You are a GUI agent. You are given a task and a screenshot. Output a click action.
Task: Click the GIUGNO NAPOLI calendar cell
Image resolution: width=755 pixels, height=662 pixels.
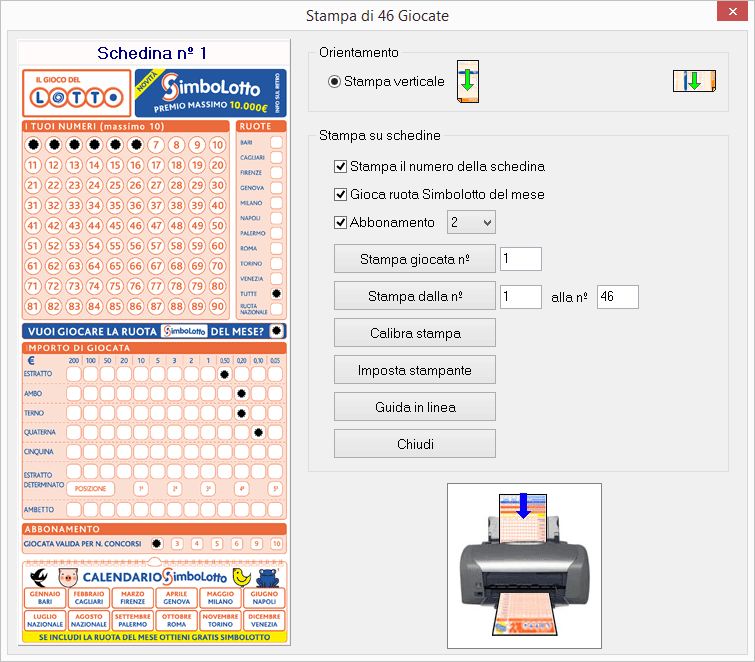point(264,598)
